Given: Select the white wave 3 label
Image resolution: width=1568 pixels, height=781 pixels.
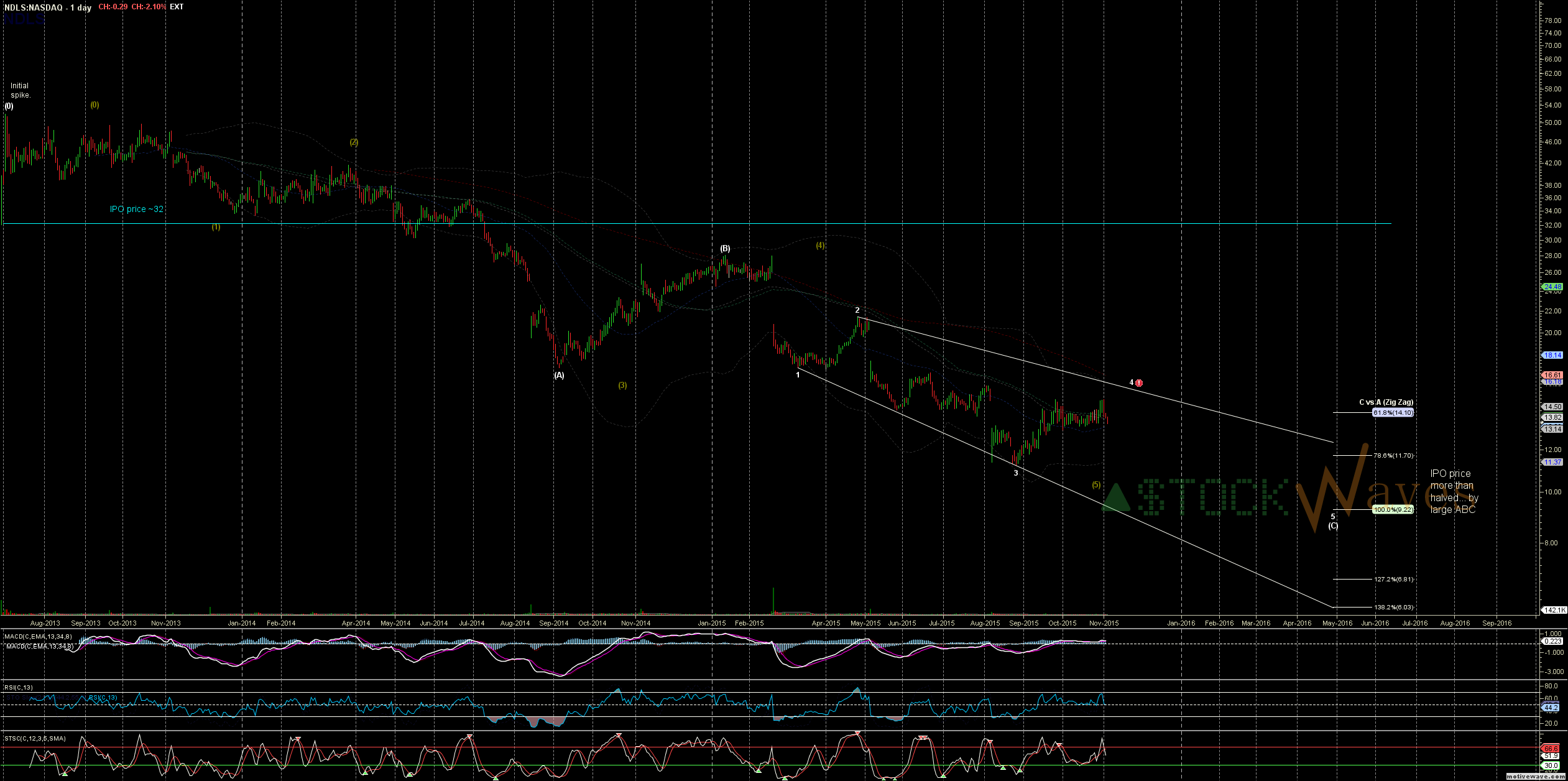Looking at the screenshot, I should coord(1016,473).
